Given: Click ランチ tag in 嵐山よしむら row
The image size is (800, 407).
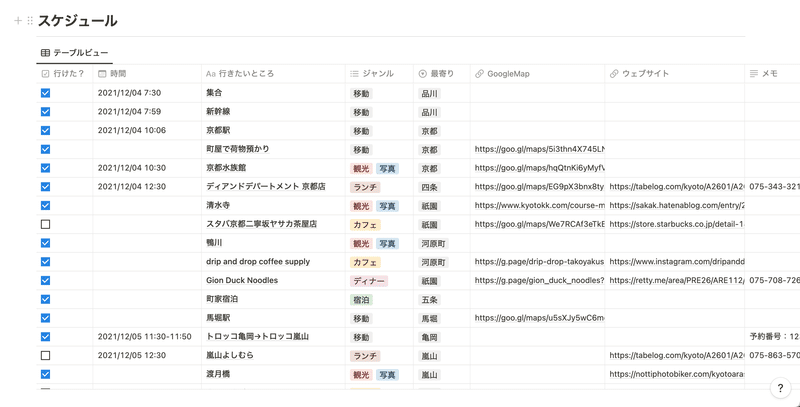Looking at the screenshot, I should [x=365, y=356].
